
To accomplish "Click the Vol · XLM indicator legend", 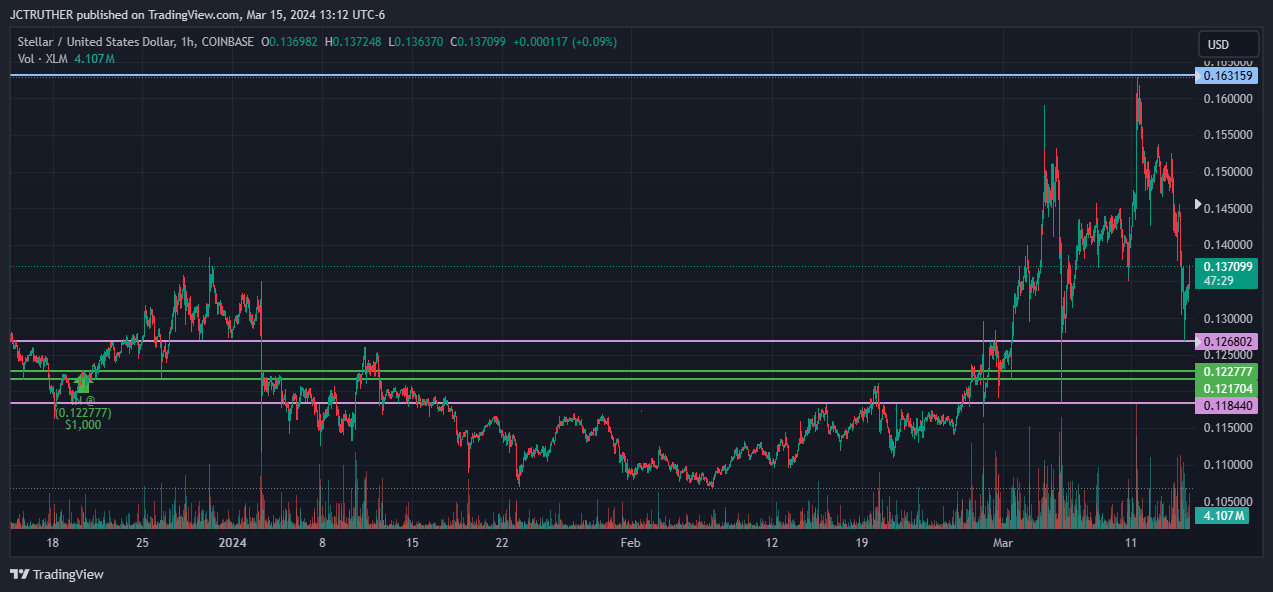I will pyautogui.click(x=43, y=59).
